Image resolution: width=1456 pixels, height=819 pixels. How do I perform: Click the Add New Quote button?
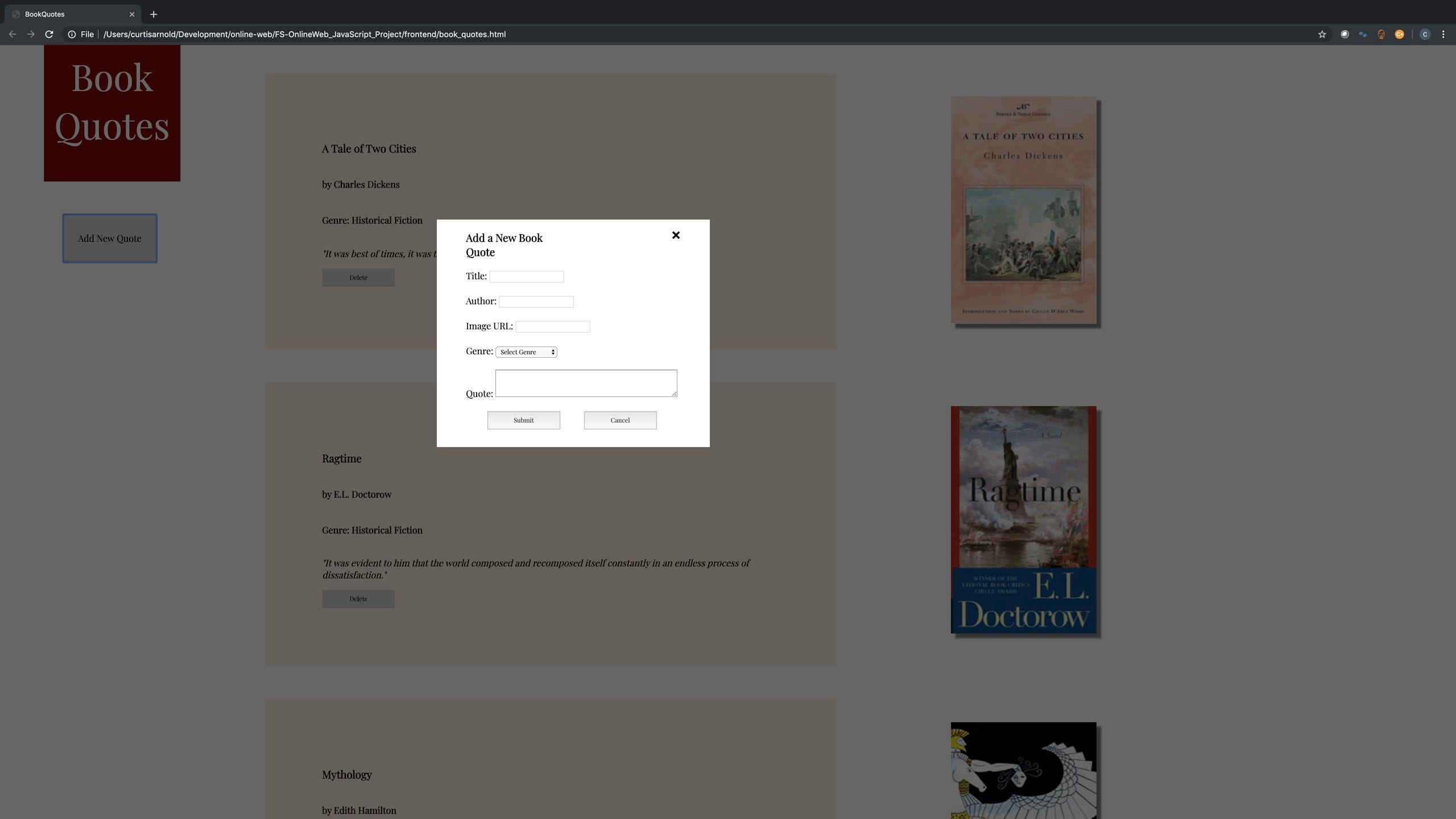109,238
